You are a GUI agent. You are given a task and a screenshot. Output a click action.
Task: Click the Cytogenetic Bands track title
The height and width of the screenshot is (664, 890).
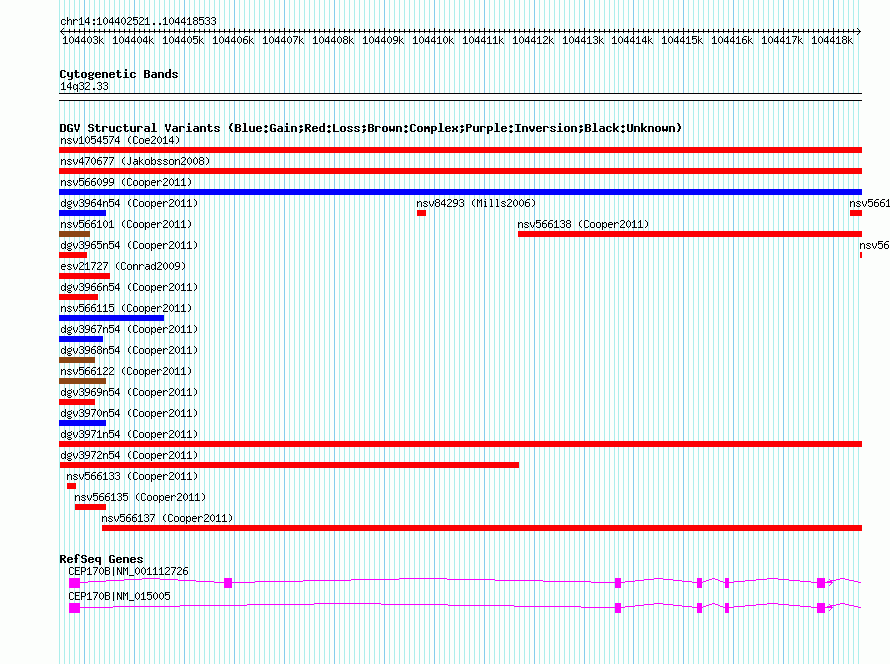tap(119, 74)
